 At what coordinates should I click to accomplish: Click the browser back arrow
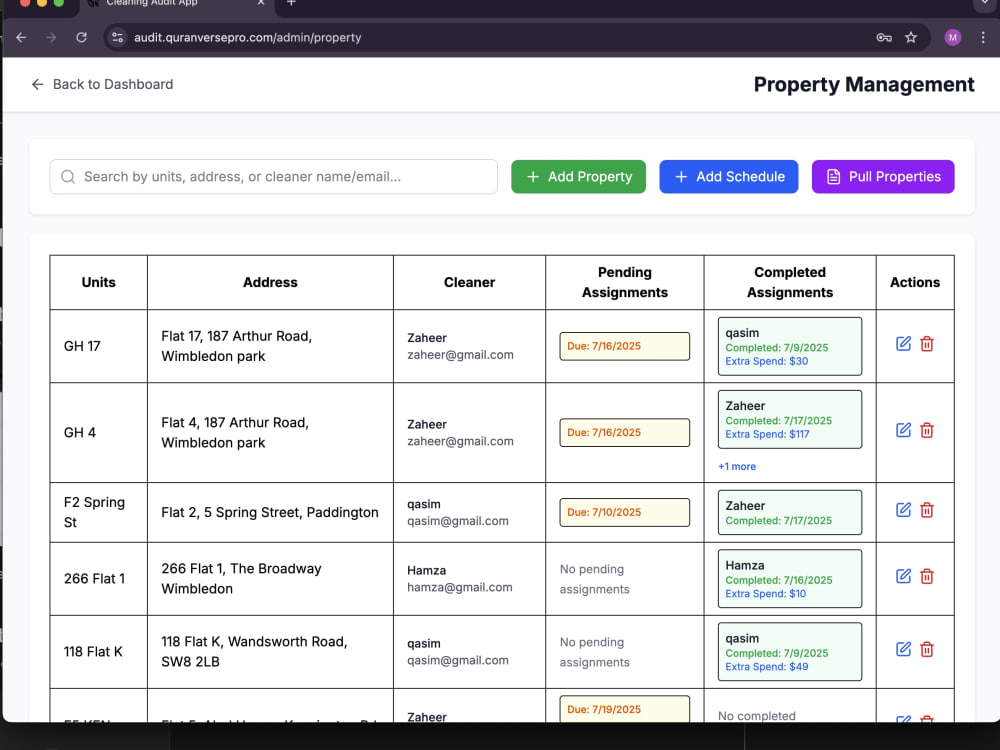(21, 38)
